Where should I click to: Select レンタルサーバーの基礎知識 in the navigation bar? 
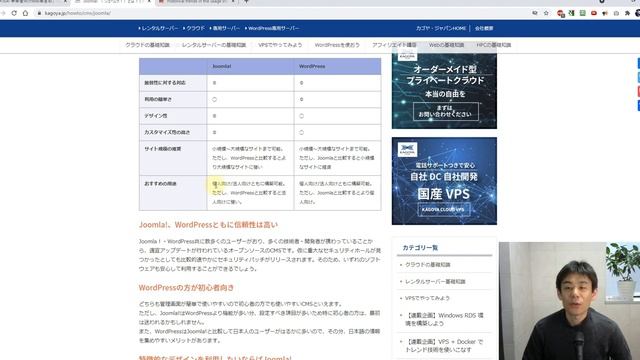(x=214, y=45)
